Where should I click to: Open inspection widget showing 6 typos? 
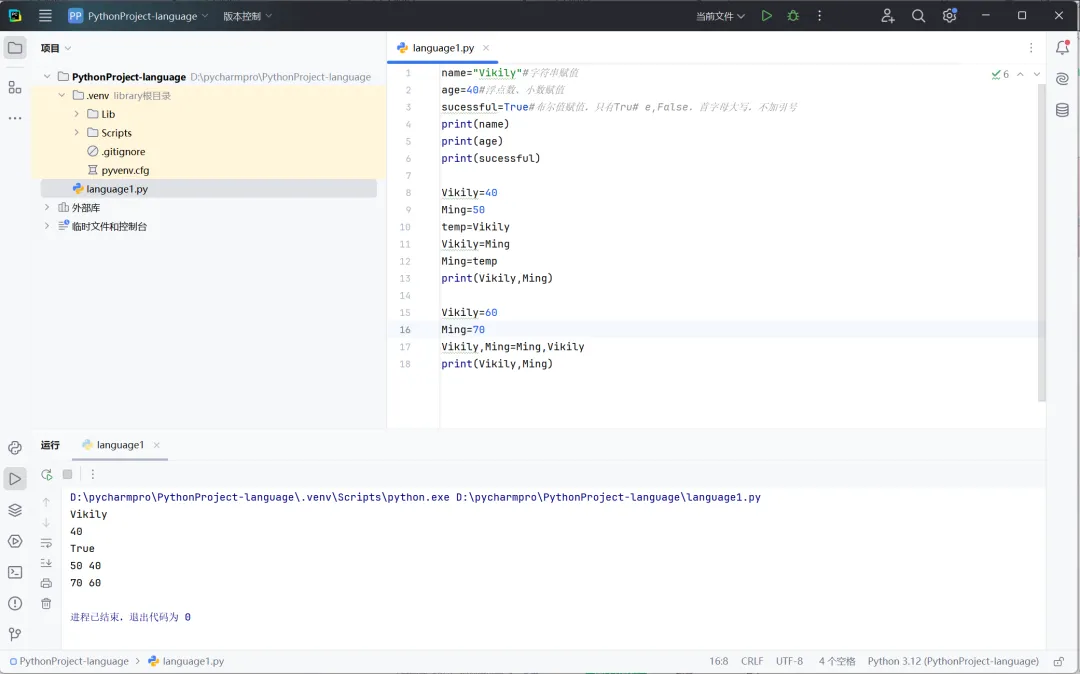coord(1000,74)
